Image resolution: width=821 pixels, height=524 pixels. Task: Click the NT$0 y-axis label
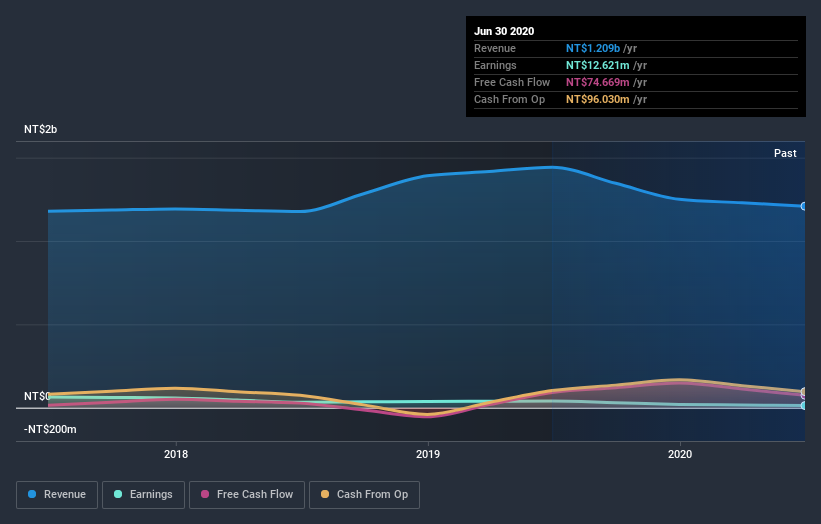tap(37, 396)
